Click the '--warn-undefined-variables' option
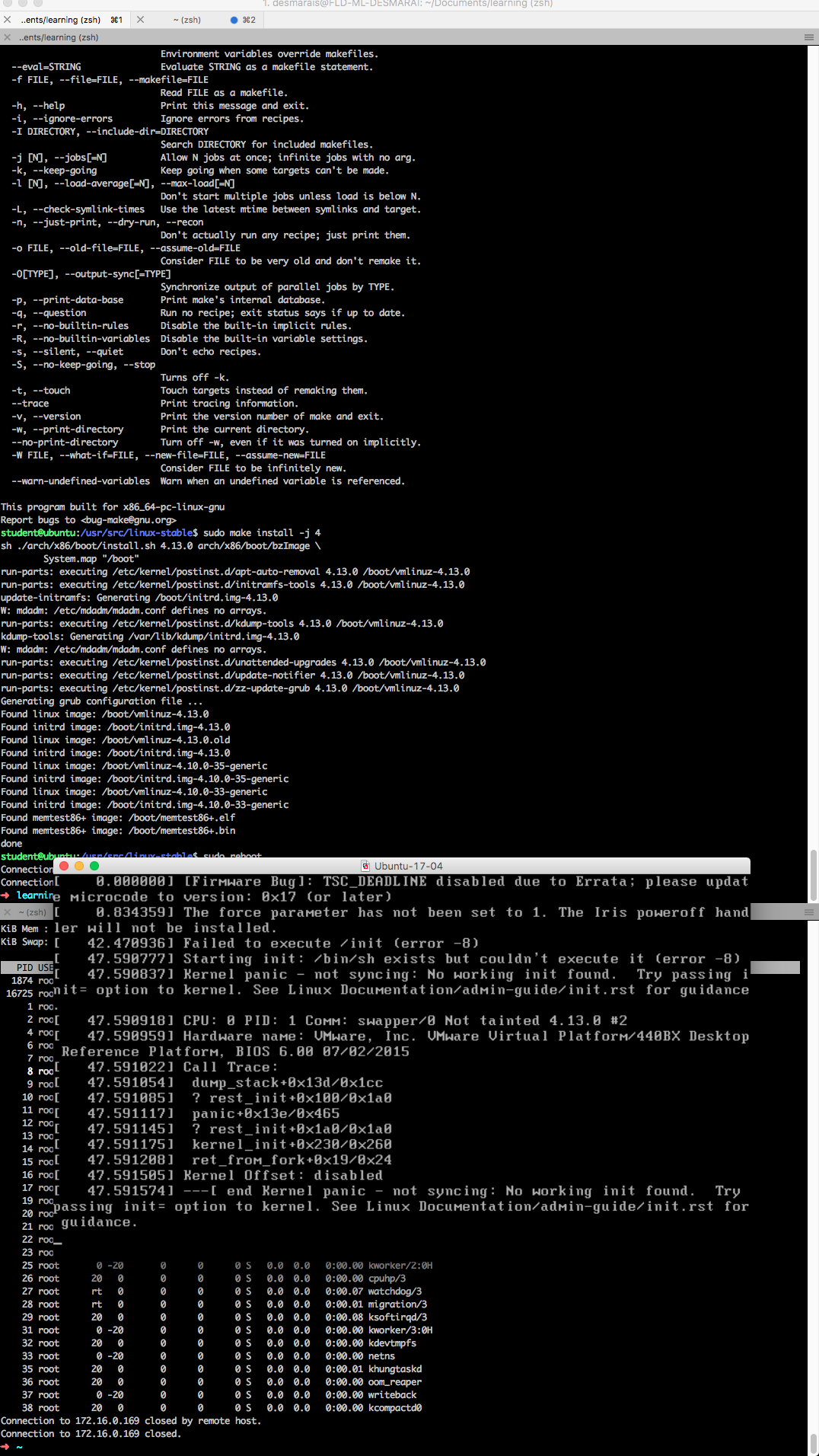The height and width of the screenshot is (1456, 819). [81, 481]
